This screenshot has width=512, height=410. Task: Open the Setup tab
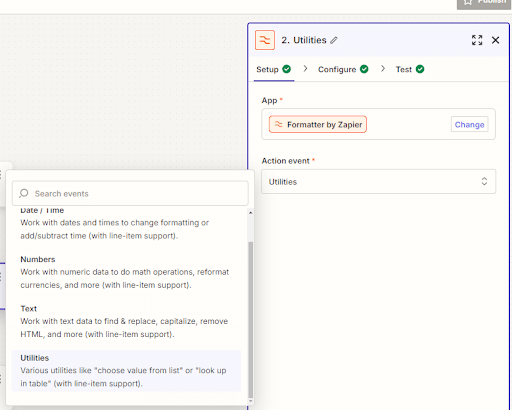pyautogui.click(x=274, y=69)
